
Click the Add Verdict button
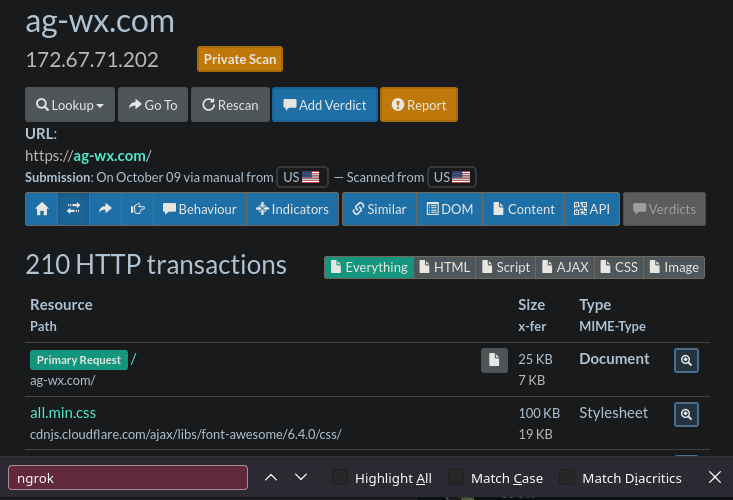pyautogui.click(x=324, y=105)
